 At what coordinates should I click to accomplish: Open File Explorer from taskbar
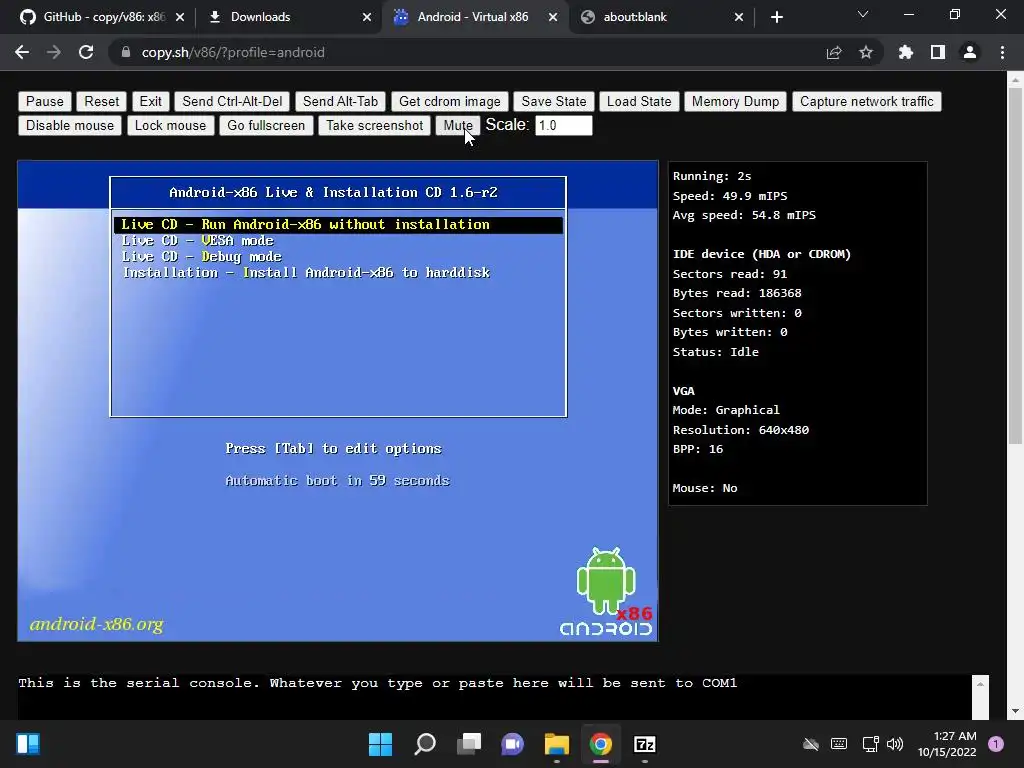[x=556, y=744]
